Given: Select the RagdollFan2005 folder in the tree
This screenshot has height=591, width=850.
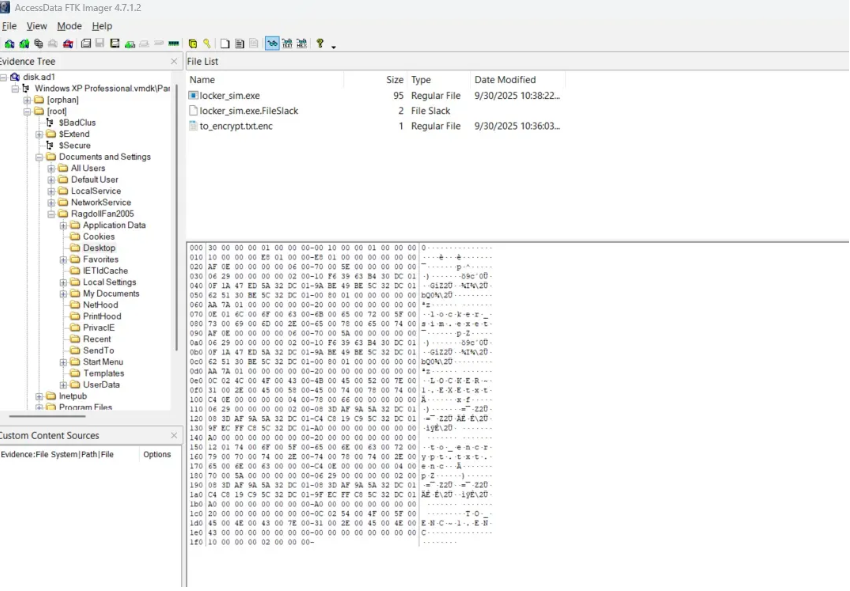Looking at the screenshot, I should [x=103, y=214].
